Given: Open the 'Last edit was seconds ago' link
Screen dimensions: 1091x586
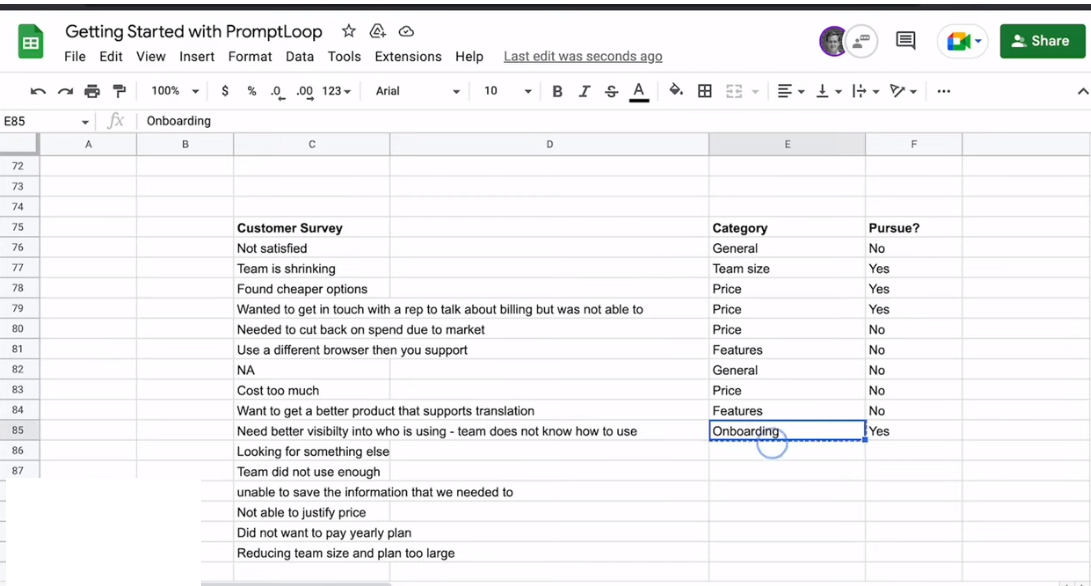Looking at the screenshot, I should [x=582, y=57].
